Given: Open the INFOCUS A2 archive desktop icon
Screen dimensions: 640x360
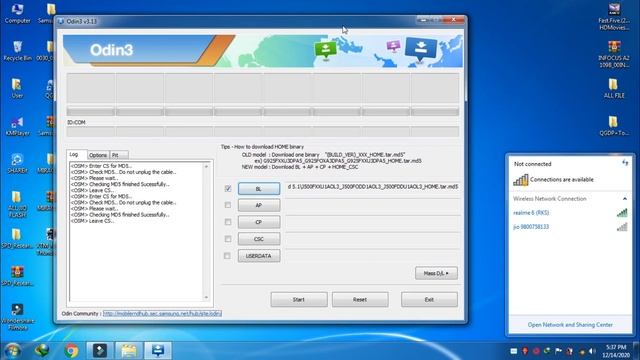Looking at the screenshot, I should coord(614,54).
